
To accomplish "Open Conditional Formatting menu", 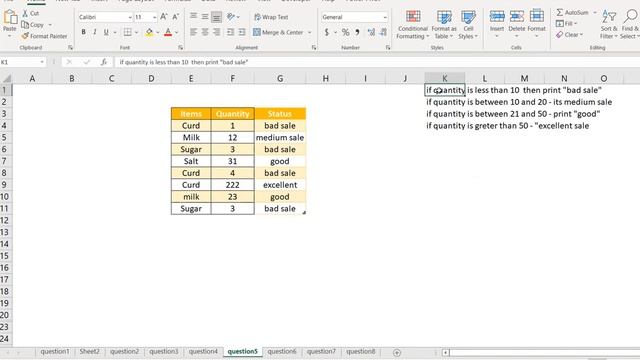I will (x=413, y=25).
